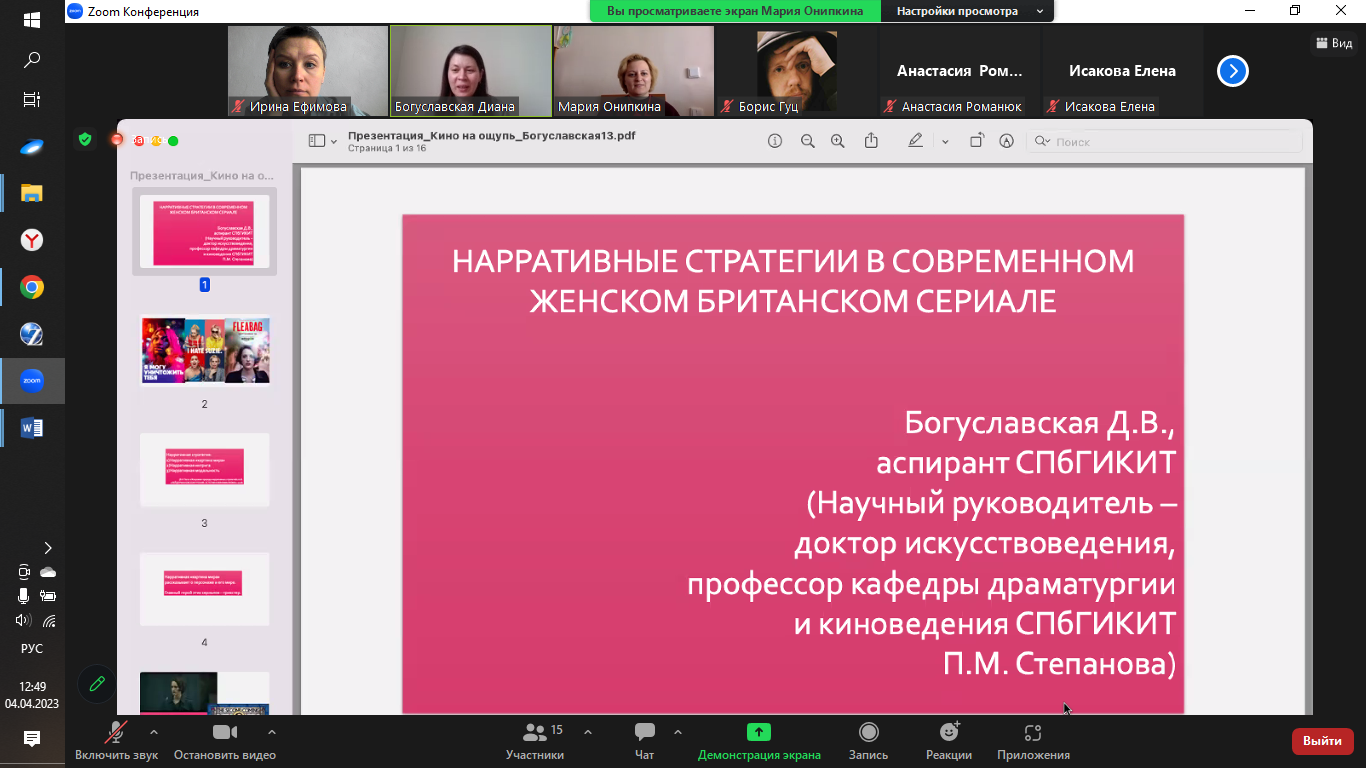Viewport: 1366px width, 768px height.
Task: Click the red Выйти button
Action: pos(1322,741)
